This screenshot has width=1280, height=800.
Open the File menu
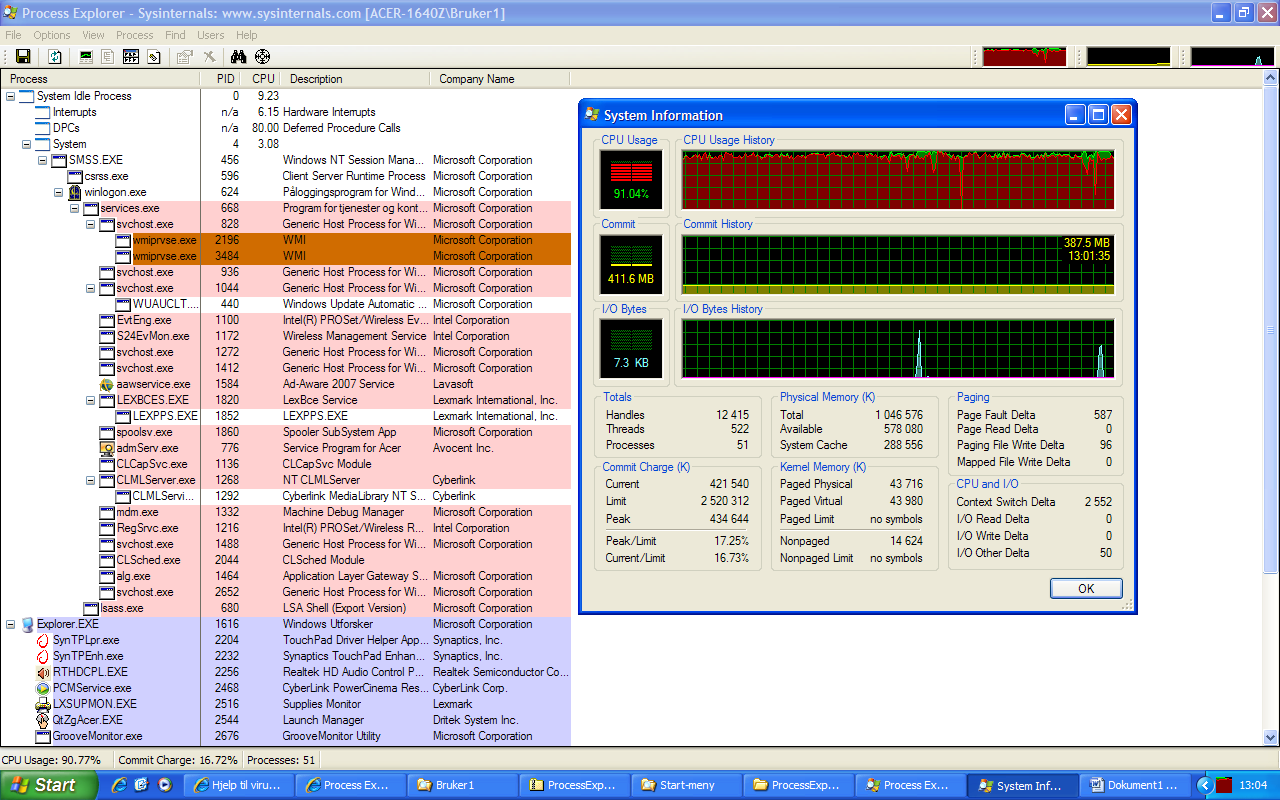pyautogui.click(x=13, y=35)
